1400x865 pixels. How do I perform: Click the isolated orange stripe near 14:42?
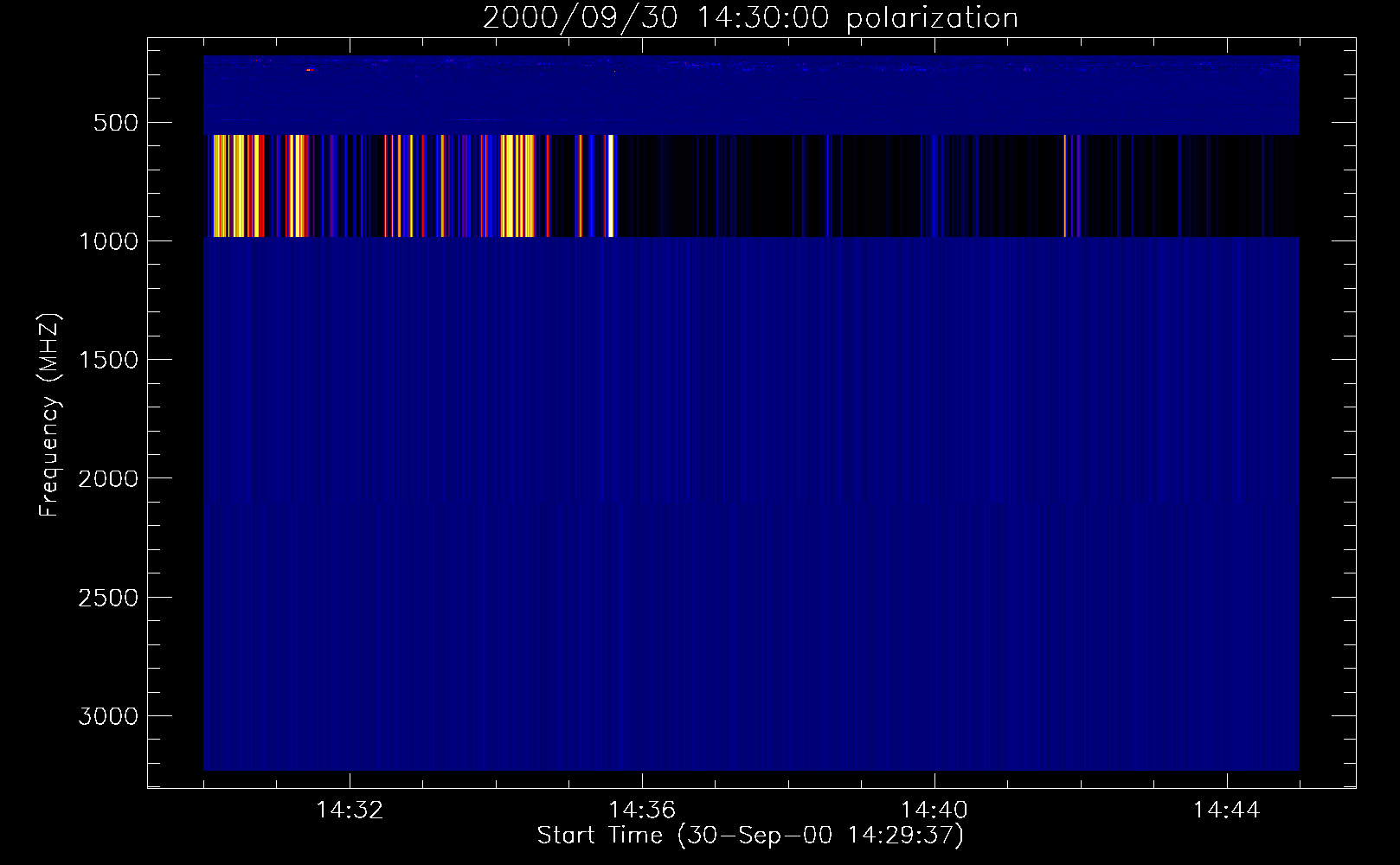[1065, 186]
